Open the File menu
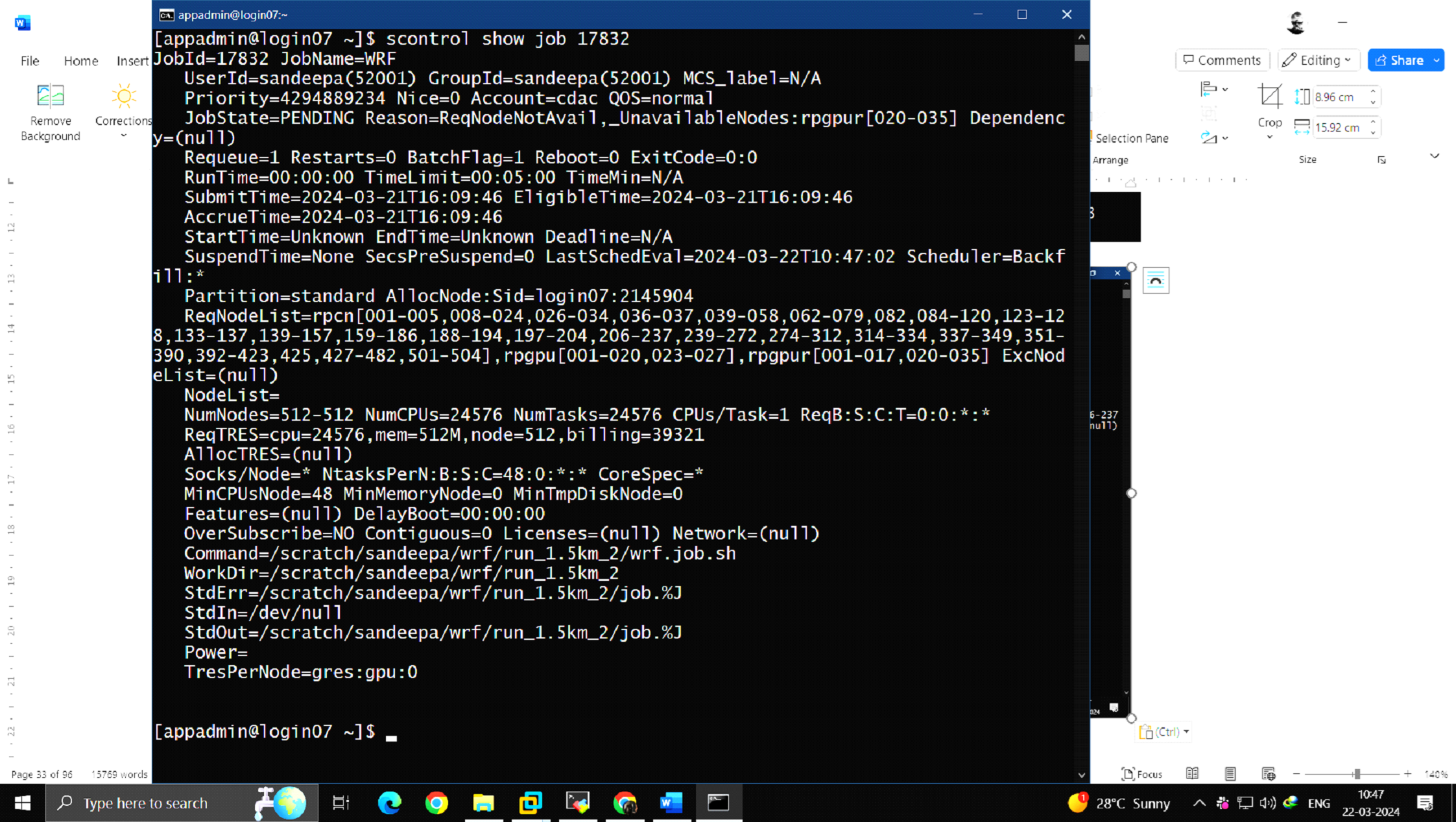 click(x=30, y=61)
